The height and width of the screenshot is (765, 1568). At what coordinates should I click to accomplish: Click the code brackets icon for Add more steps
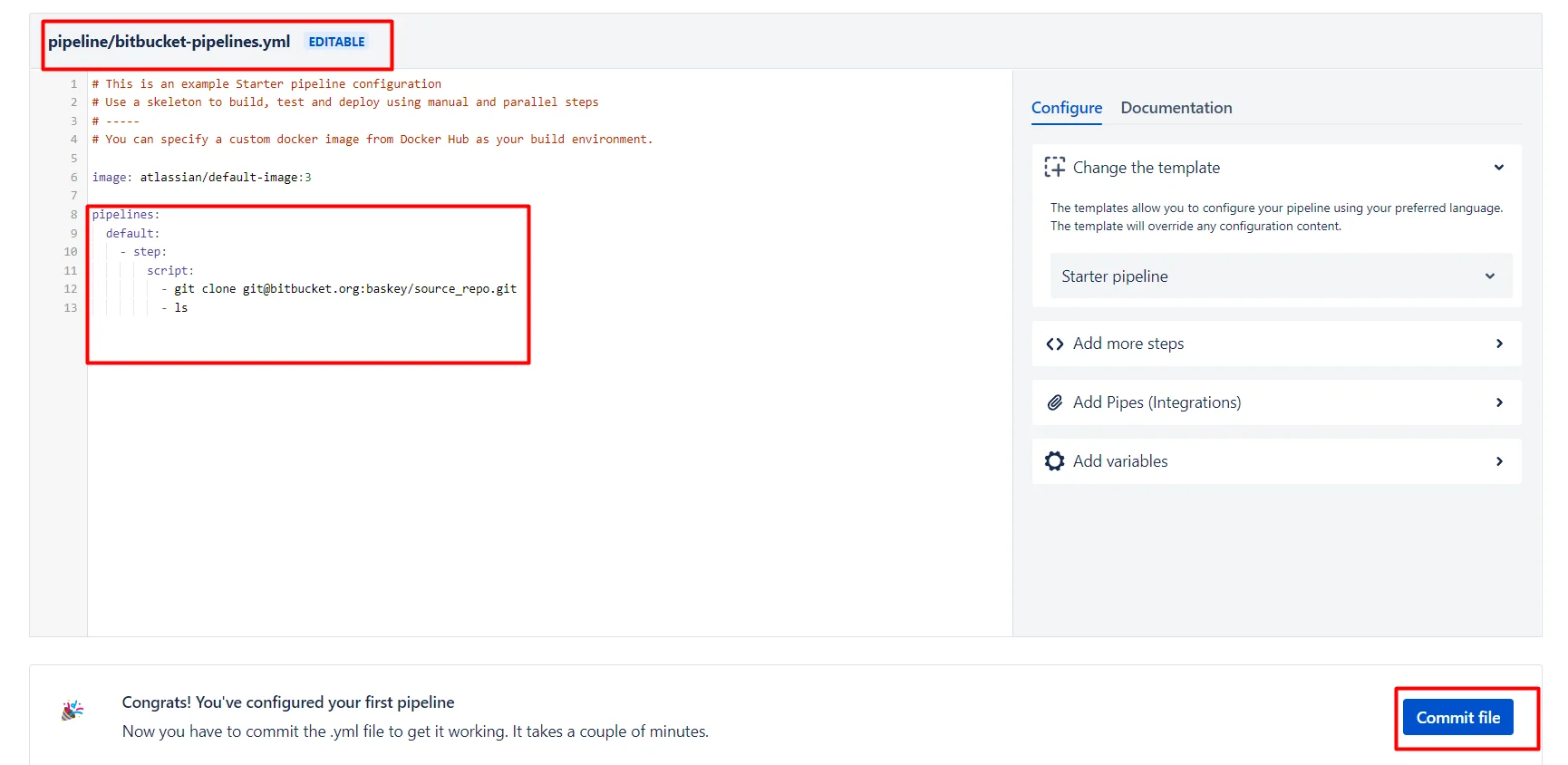coord(1054,344)
